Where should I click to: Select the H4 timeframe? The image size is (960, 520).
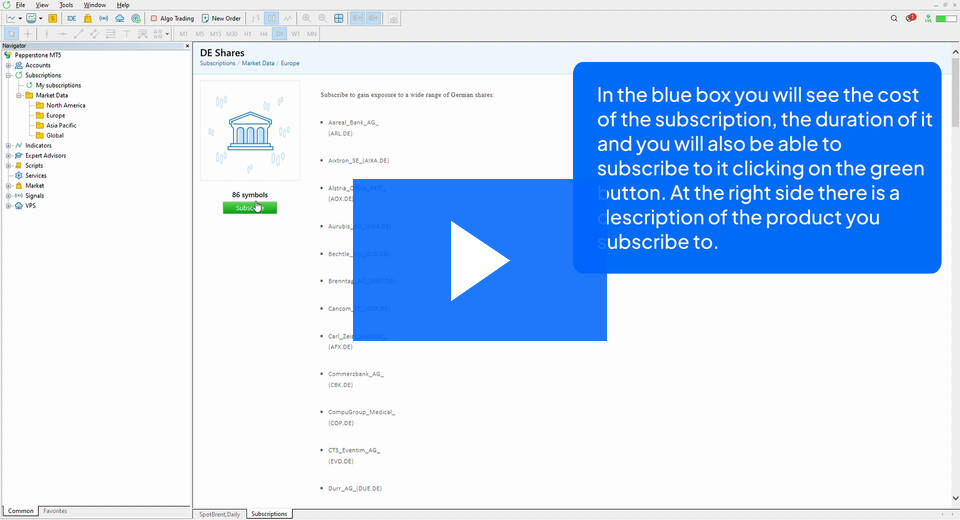tap(263, 34)
